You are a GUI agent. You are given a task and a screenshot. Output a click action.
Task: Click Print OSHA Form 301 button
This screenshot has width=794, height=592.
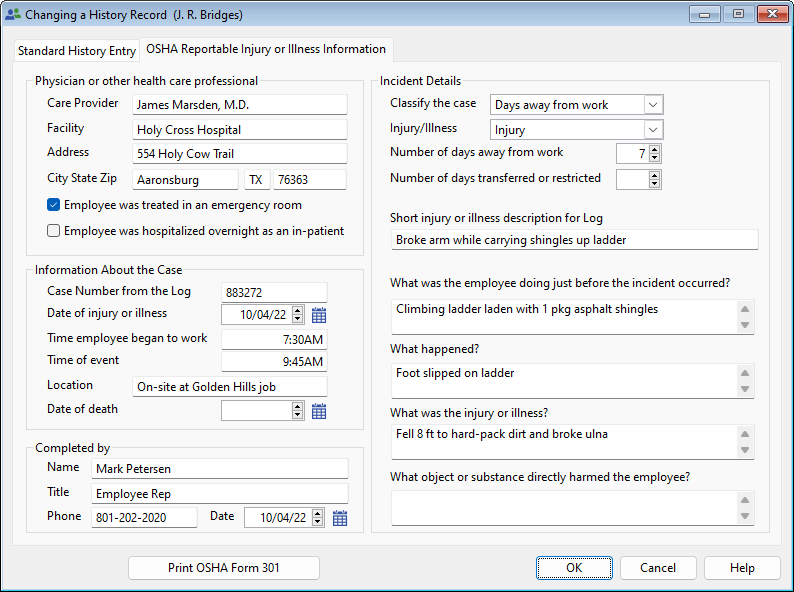[x=223, y=568]
